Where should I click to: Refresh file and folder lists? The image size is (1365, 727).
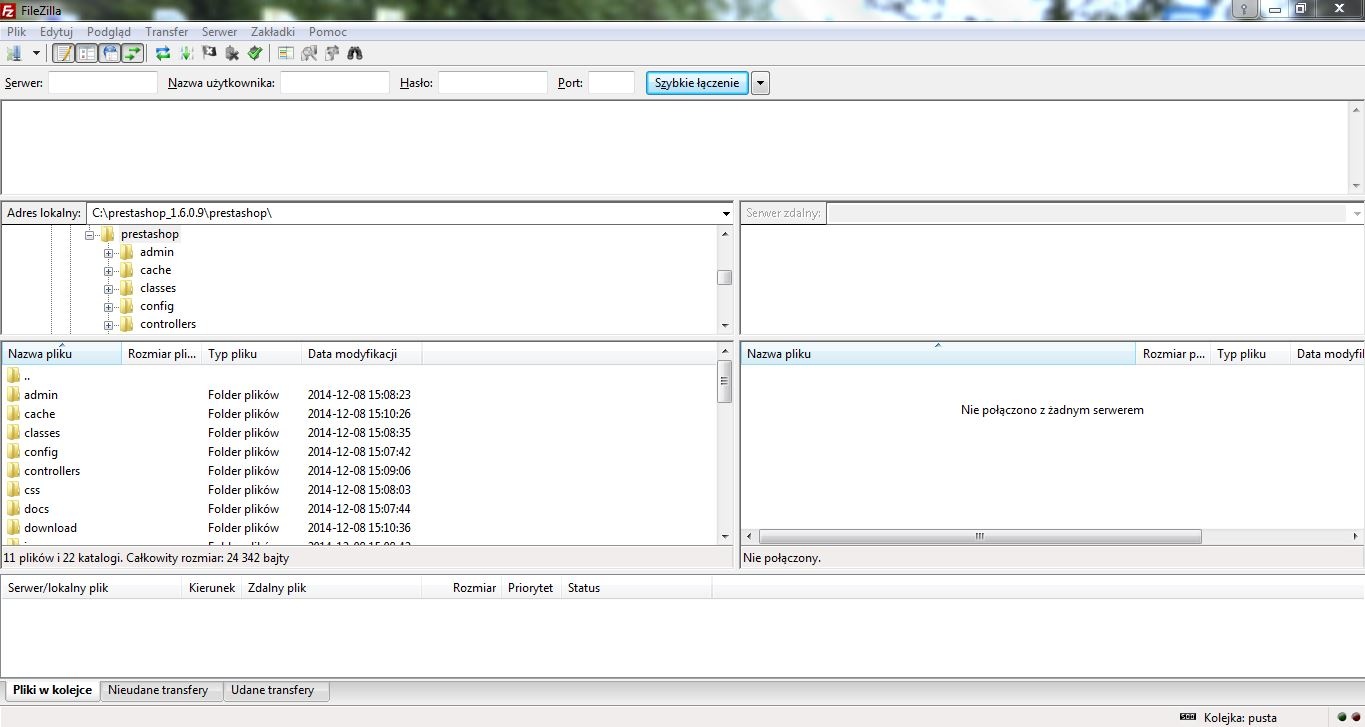(x=163, y=53)
